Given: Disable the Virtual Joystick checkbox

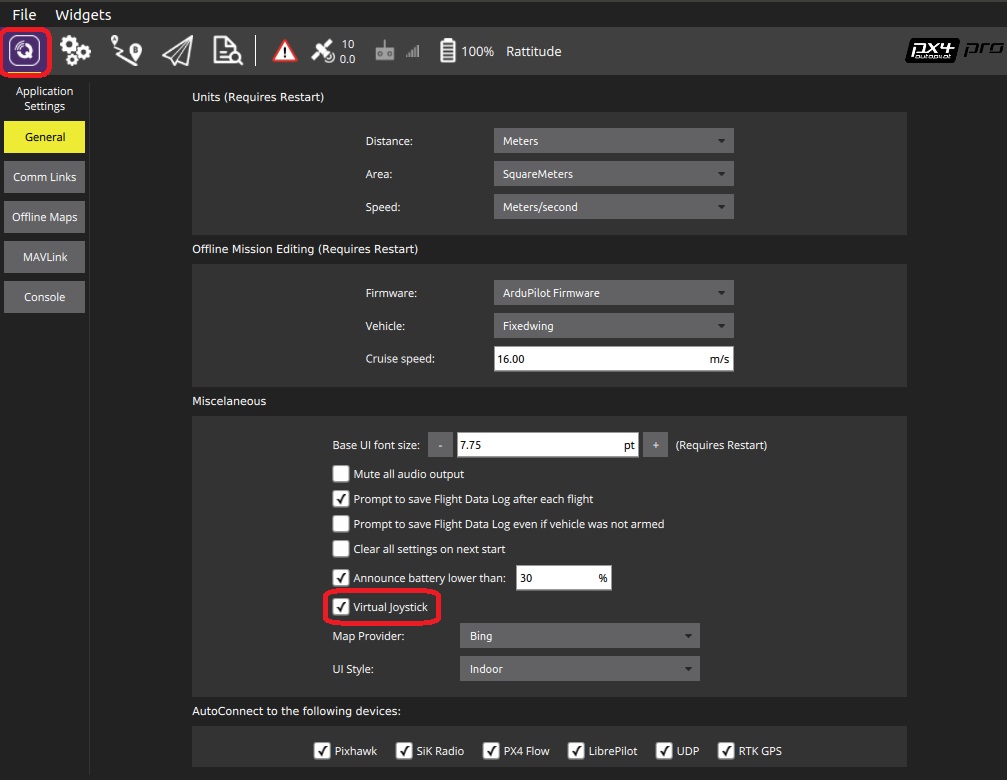Looking at the screenshot, I should (x=341, y=607).
